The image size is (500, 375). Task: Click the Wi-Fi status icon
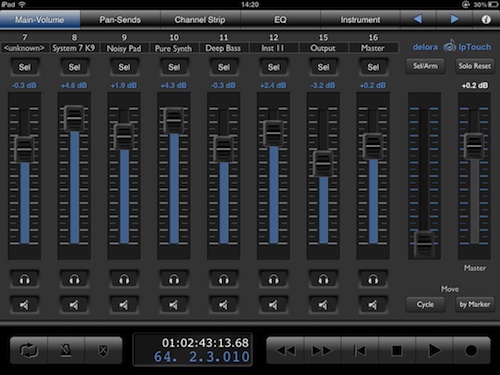(22, 4)
